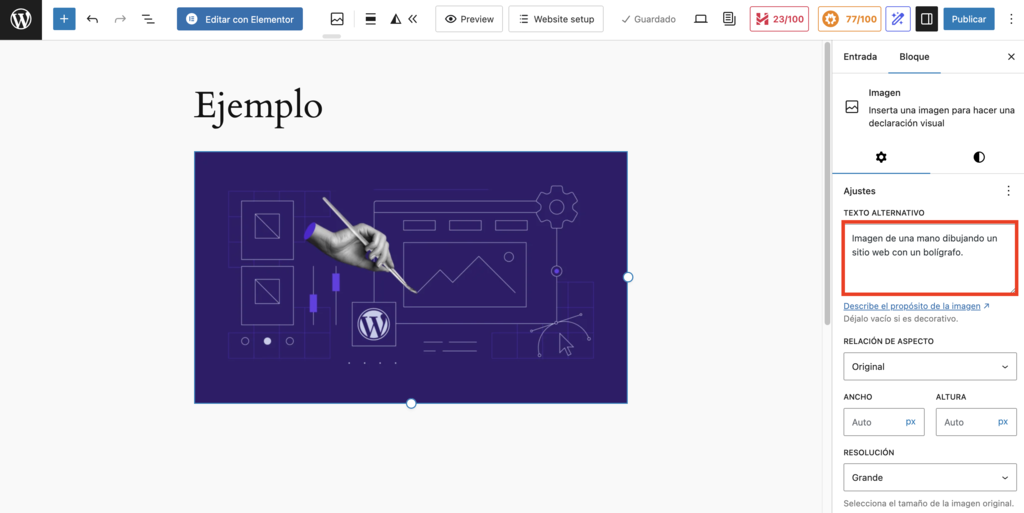Image resolution: width=1024 pixels, height=513 pixels.
Task: Open the 23/100 readability score
Action: (779, 19)
